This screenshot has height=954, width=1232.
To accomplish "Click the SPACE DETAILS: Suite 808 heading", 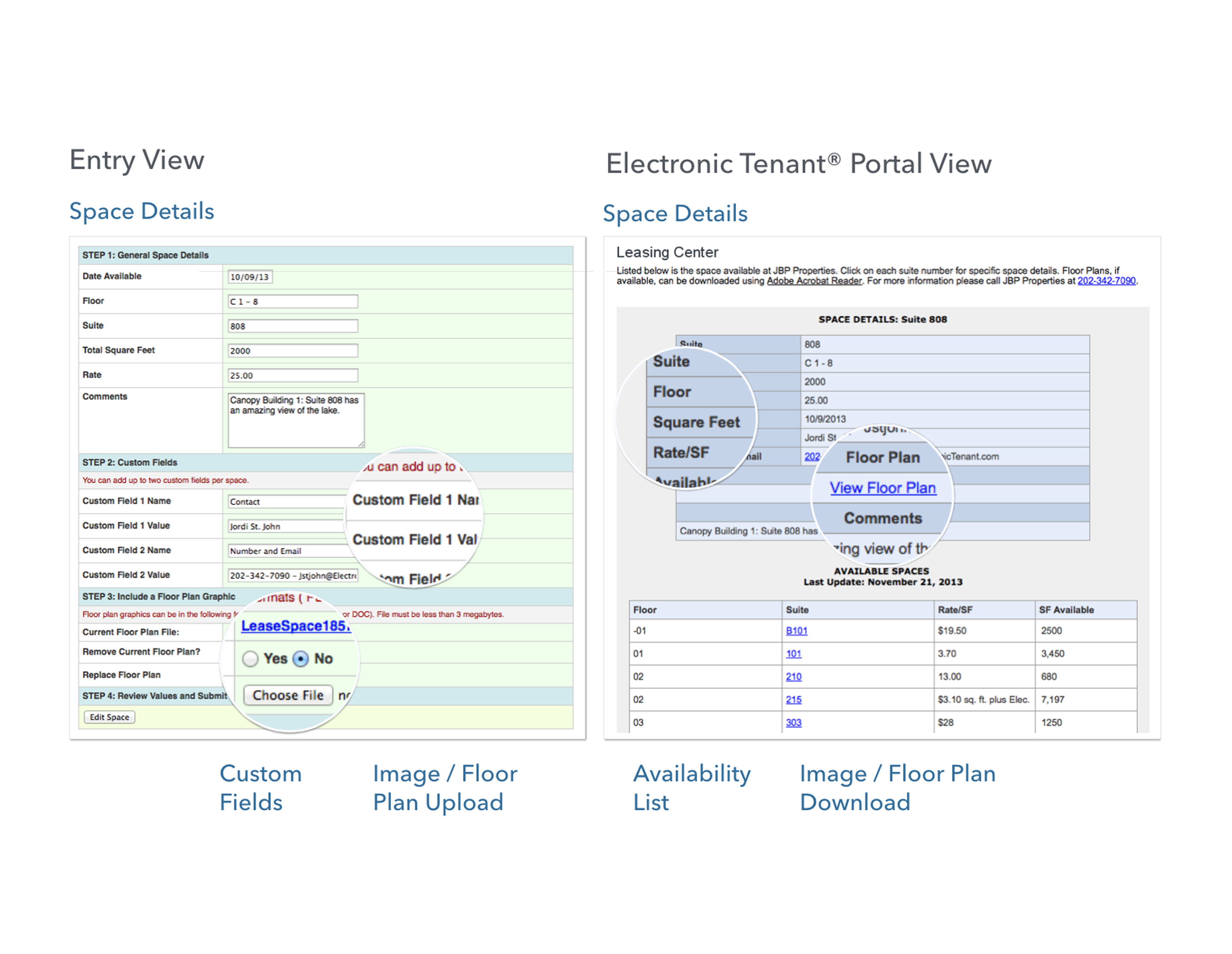I will pos(883,319).
